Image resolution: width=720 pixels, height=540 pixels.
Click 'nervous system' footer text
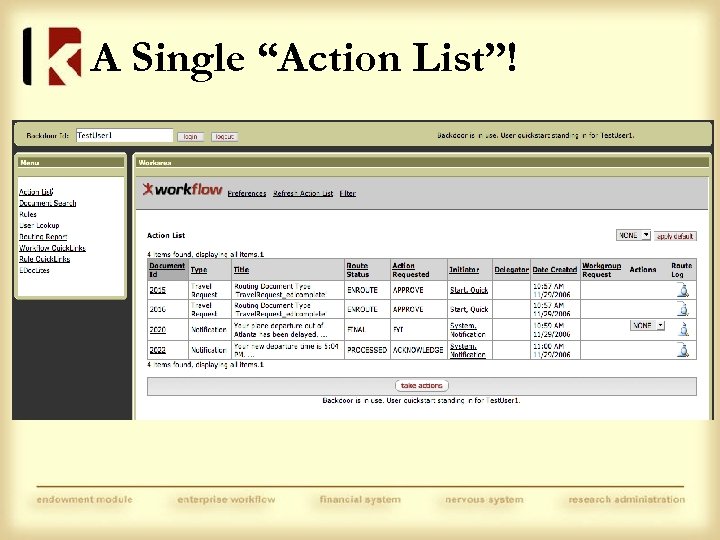484,499
